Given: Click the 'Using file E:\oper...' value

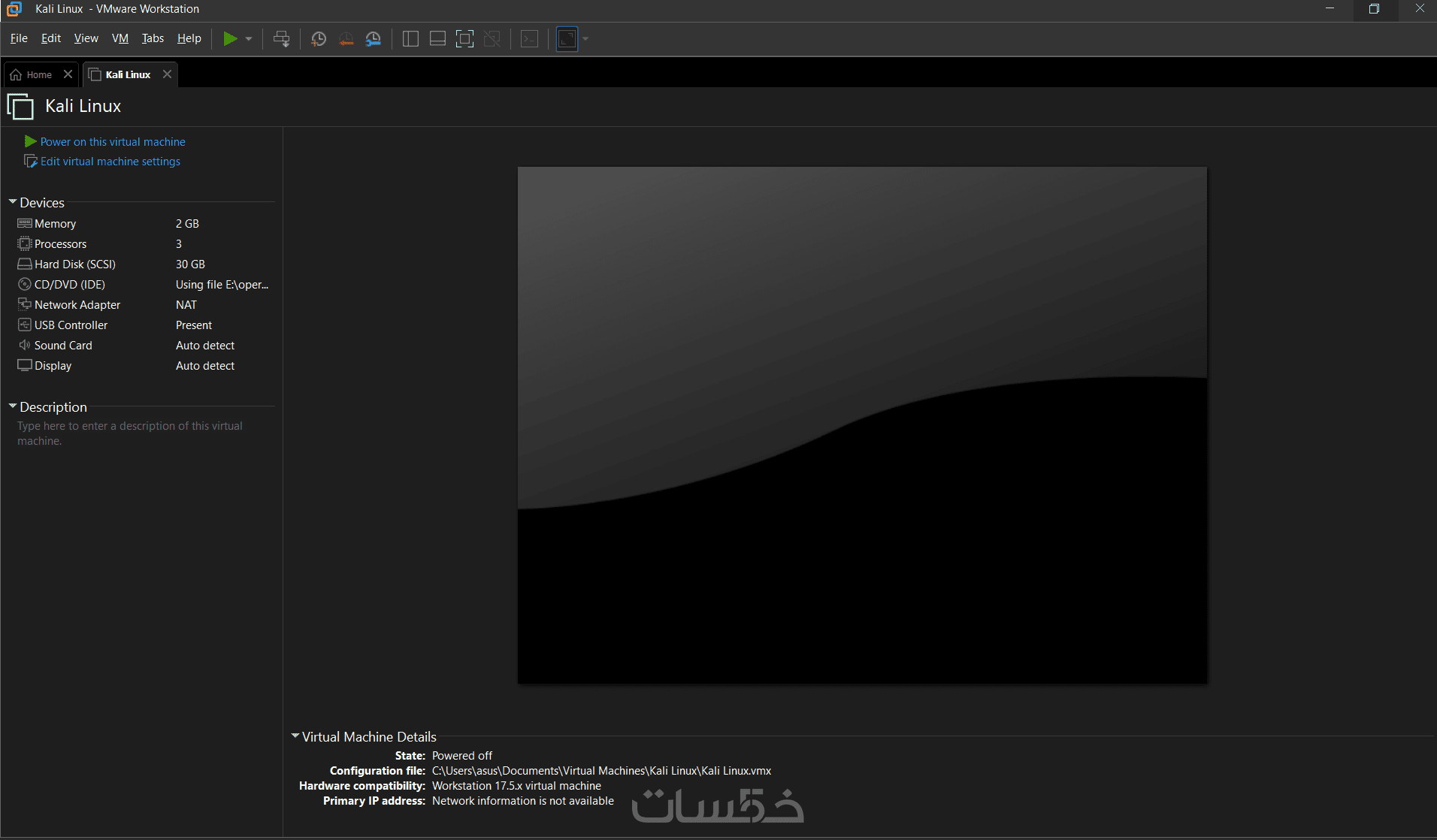Looking at the screenshot, I should click(x=222, y=285).
